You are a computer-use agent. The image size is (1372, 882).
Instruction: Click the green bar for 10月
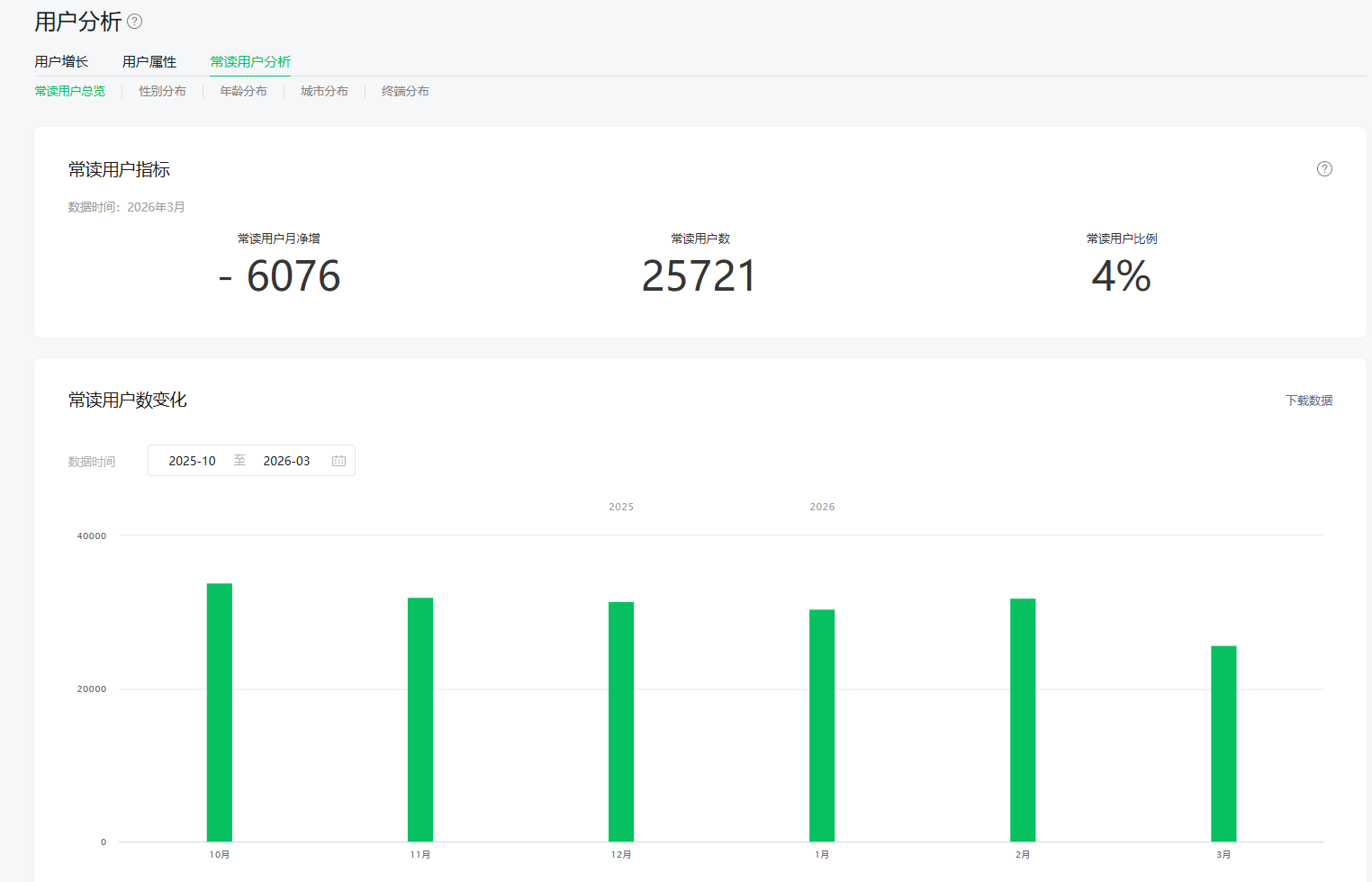pos(220,713)
